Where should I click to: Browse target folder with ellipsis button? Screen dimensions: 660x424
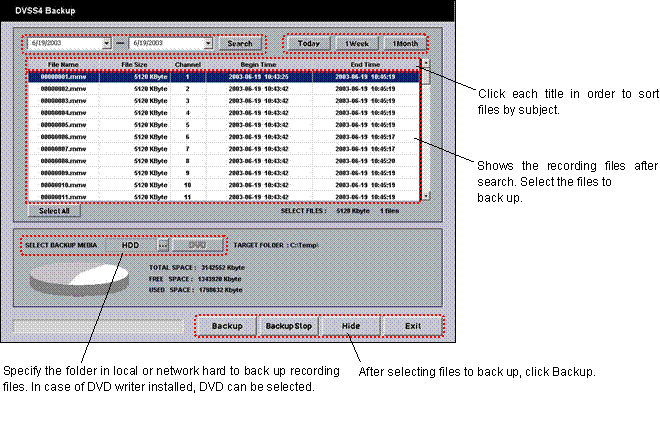click(x=164, y=245)
